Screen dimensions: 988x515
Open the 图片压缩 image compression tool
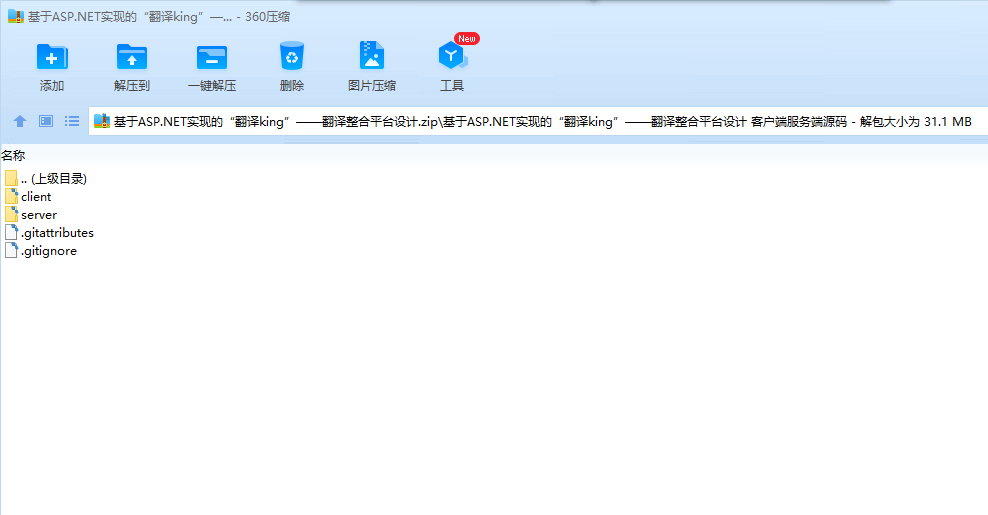(x=372, y=55)
